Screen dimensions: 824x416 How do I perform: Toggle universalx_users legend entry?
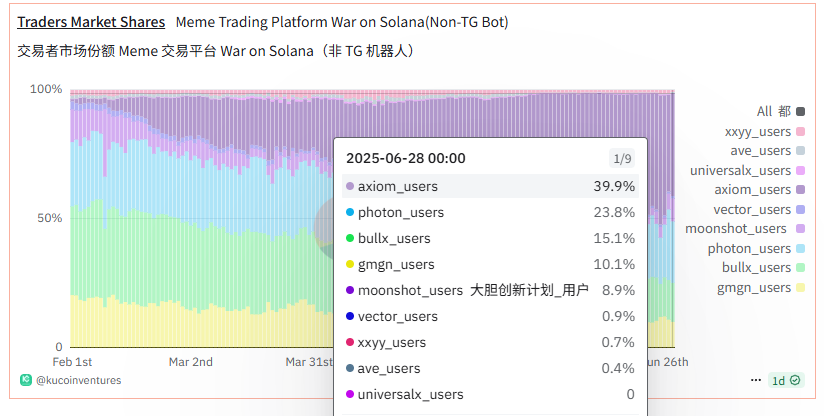(x=747, y=170)
